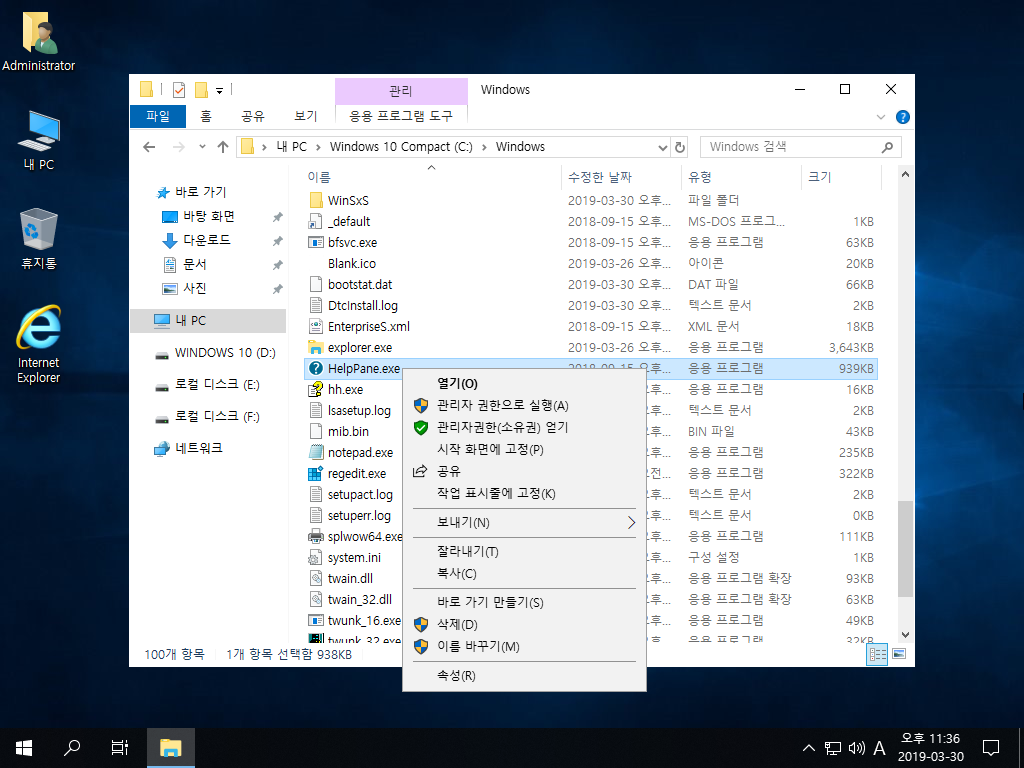Open the recent locations dropdown arrow
1024x768 pixels.
[202, 147]
